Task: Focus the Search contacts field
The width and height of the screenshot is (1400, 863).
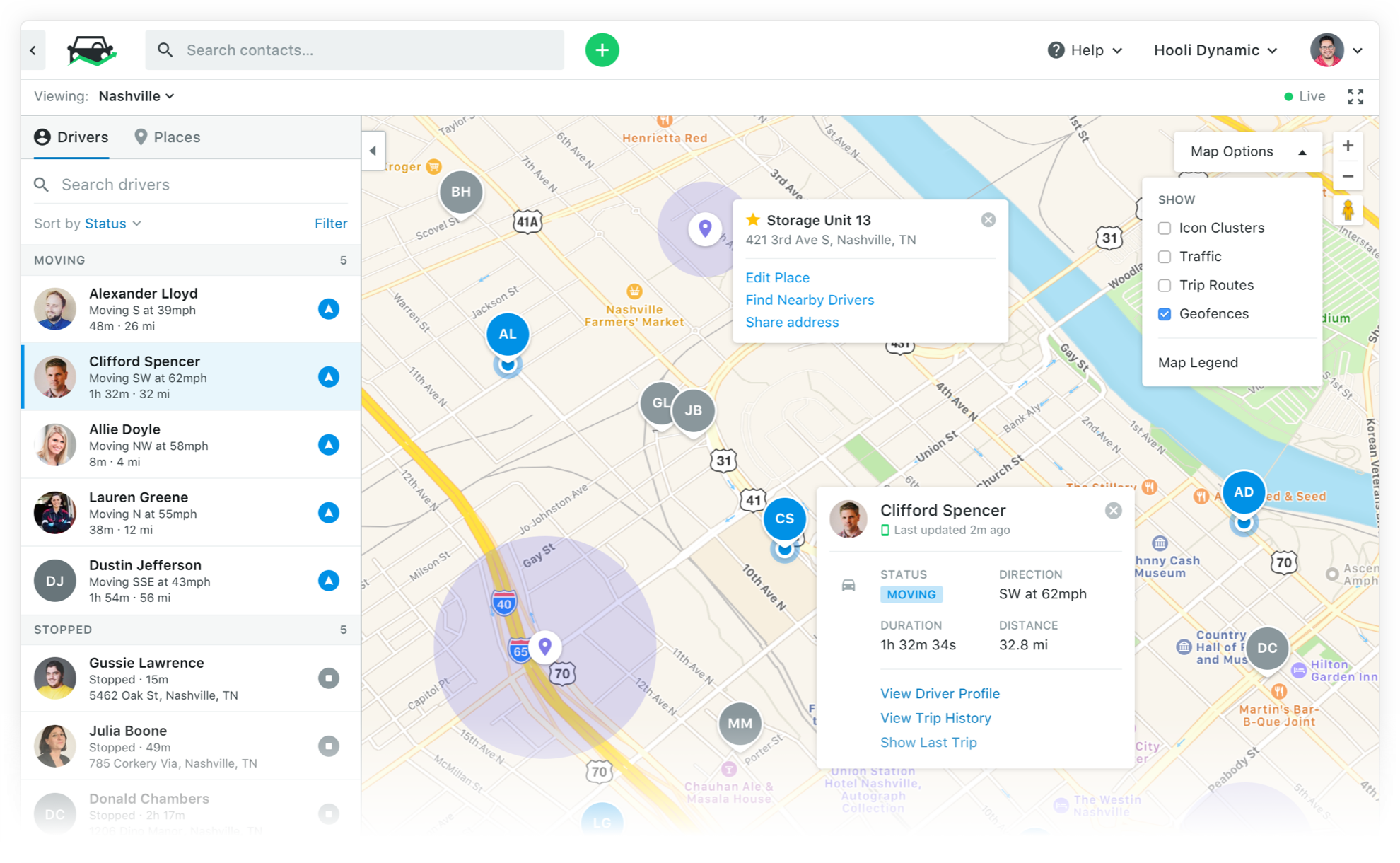Action: [354, 50]
